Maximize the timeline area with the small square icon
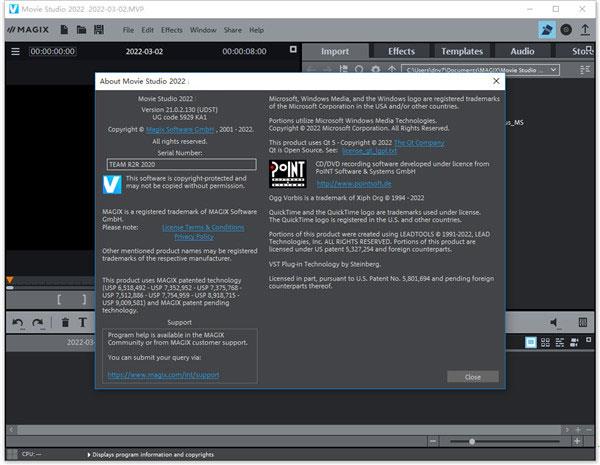 click(589, 340)
